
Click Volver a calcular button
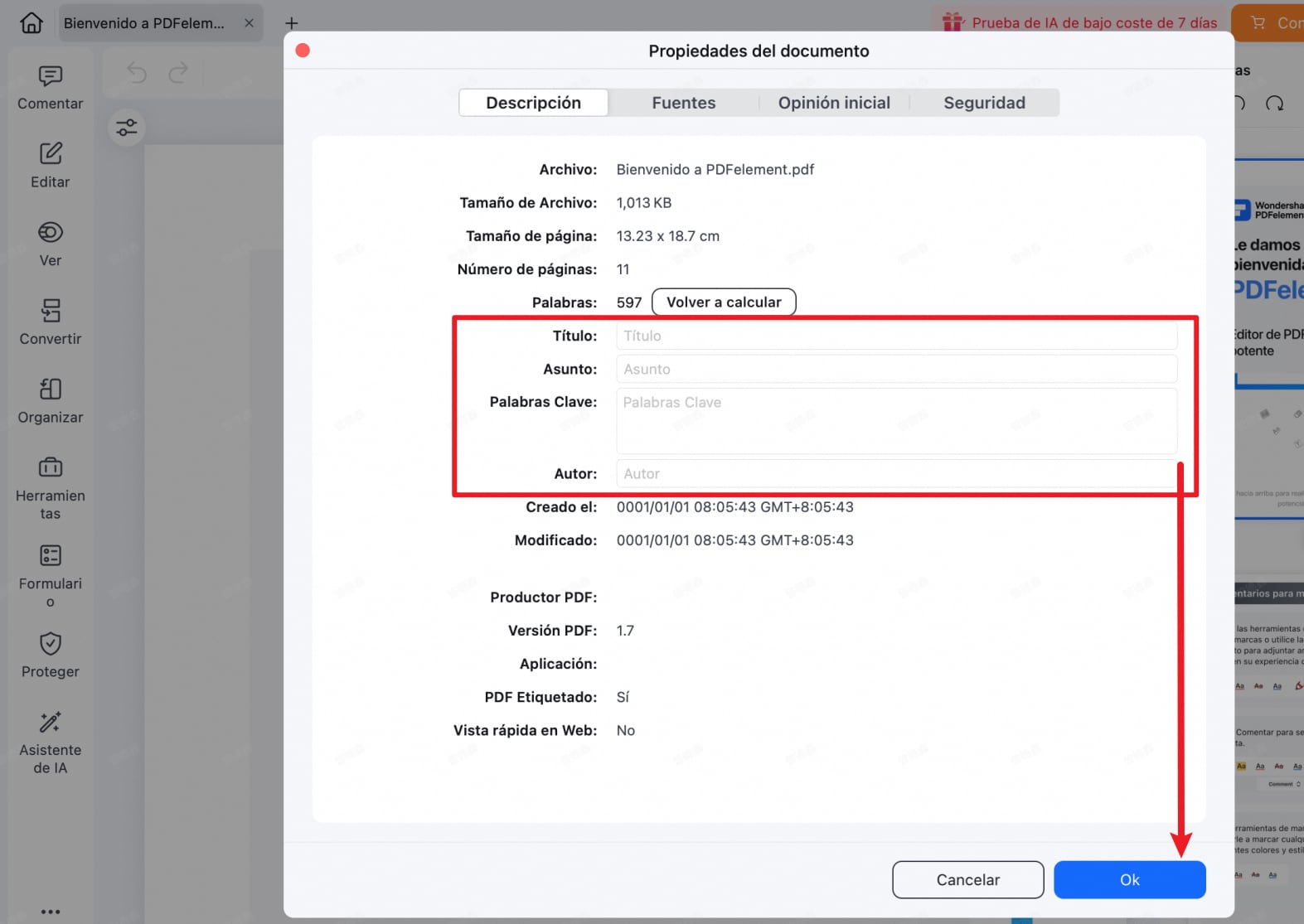(724, 302)
